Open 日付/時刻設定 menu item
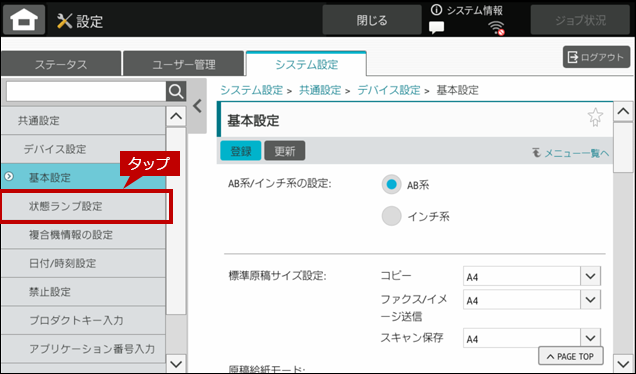This screenshot has width=636, height=374. pyautogui.click(x=83, y=263)
